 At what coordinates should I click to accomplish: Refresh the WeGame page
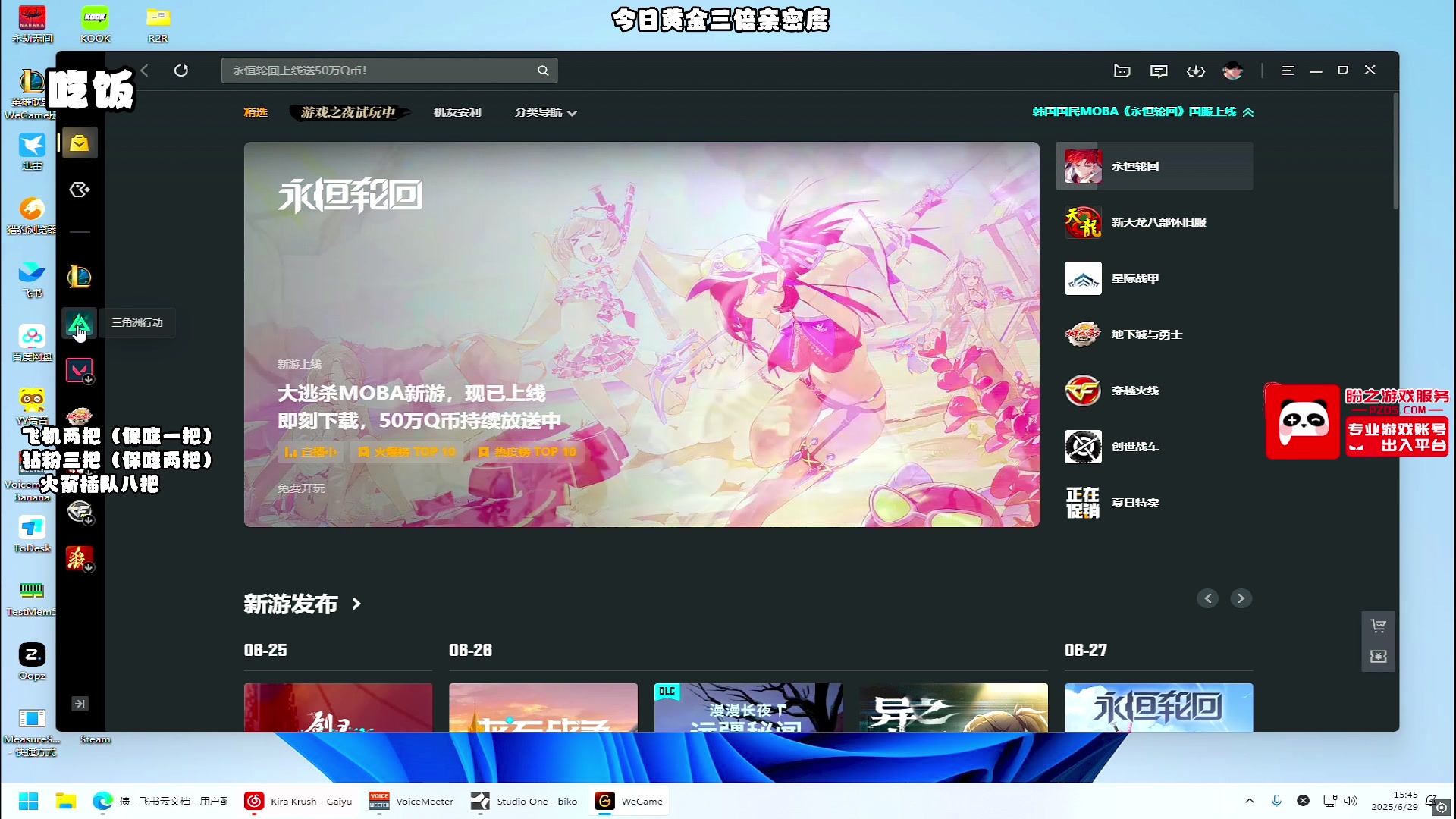point(181,71)
